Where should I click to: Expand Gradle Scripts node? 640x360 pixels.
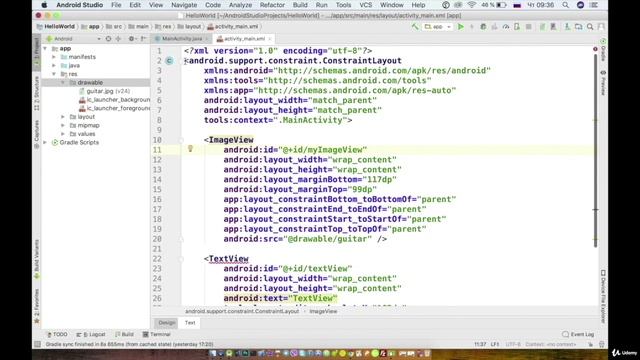coord(45,143)
